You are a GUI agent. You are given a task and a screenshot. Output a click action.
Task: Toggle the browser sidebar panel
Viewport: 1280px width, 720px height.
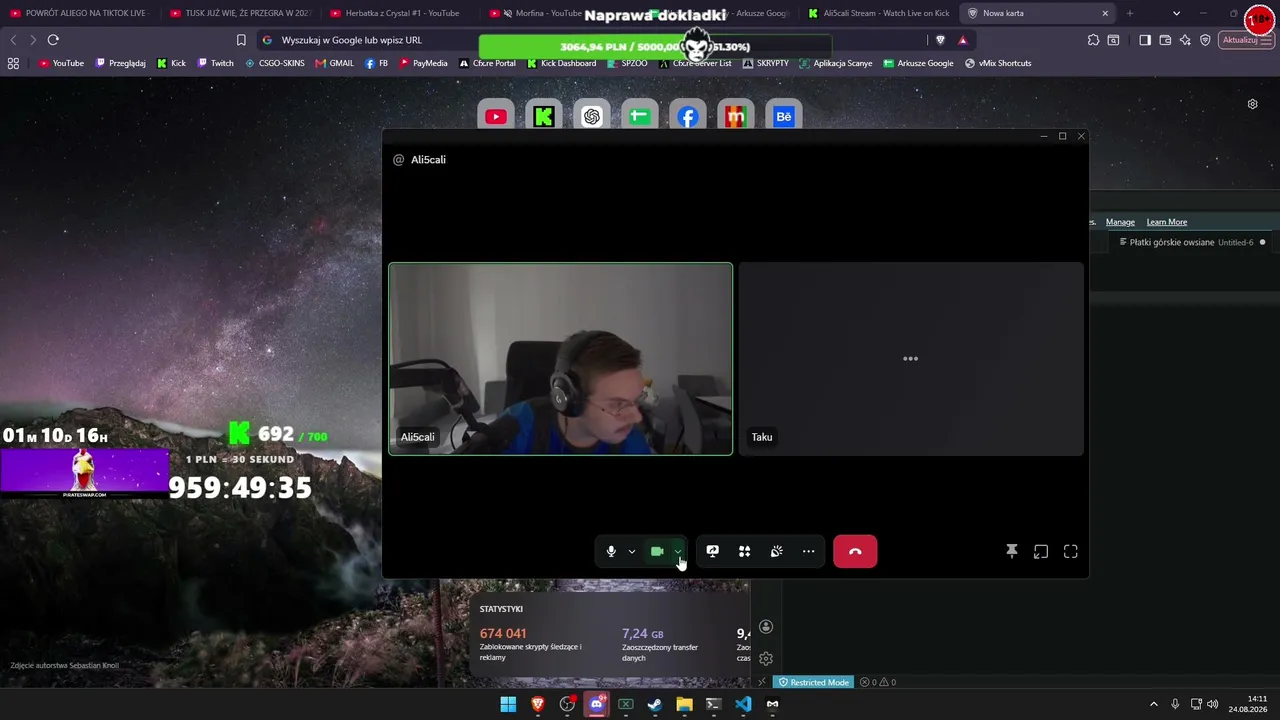click(x=1145, y=40)
